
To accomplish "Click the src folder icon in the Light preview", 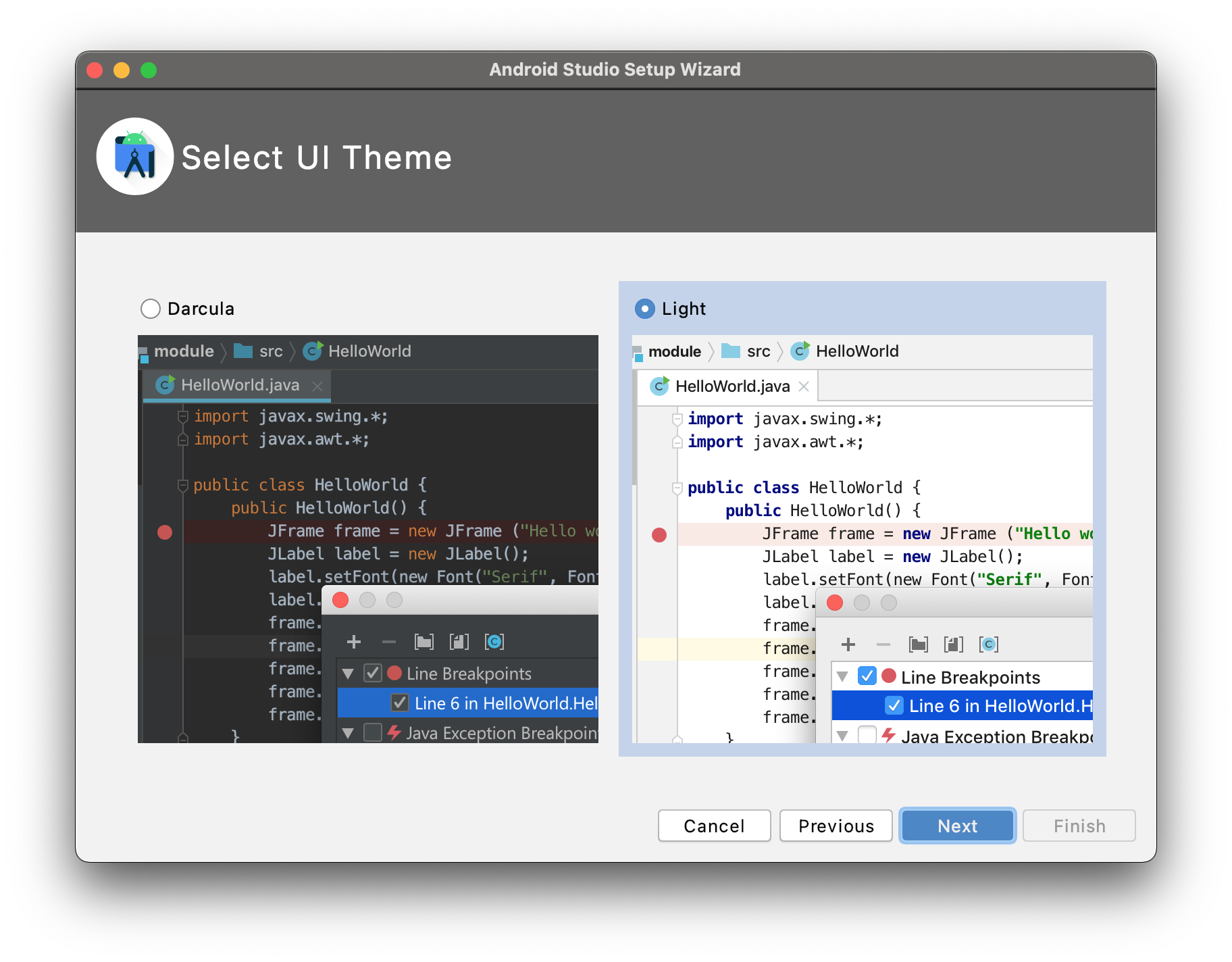I will [731, 351].
